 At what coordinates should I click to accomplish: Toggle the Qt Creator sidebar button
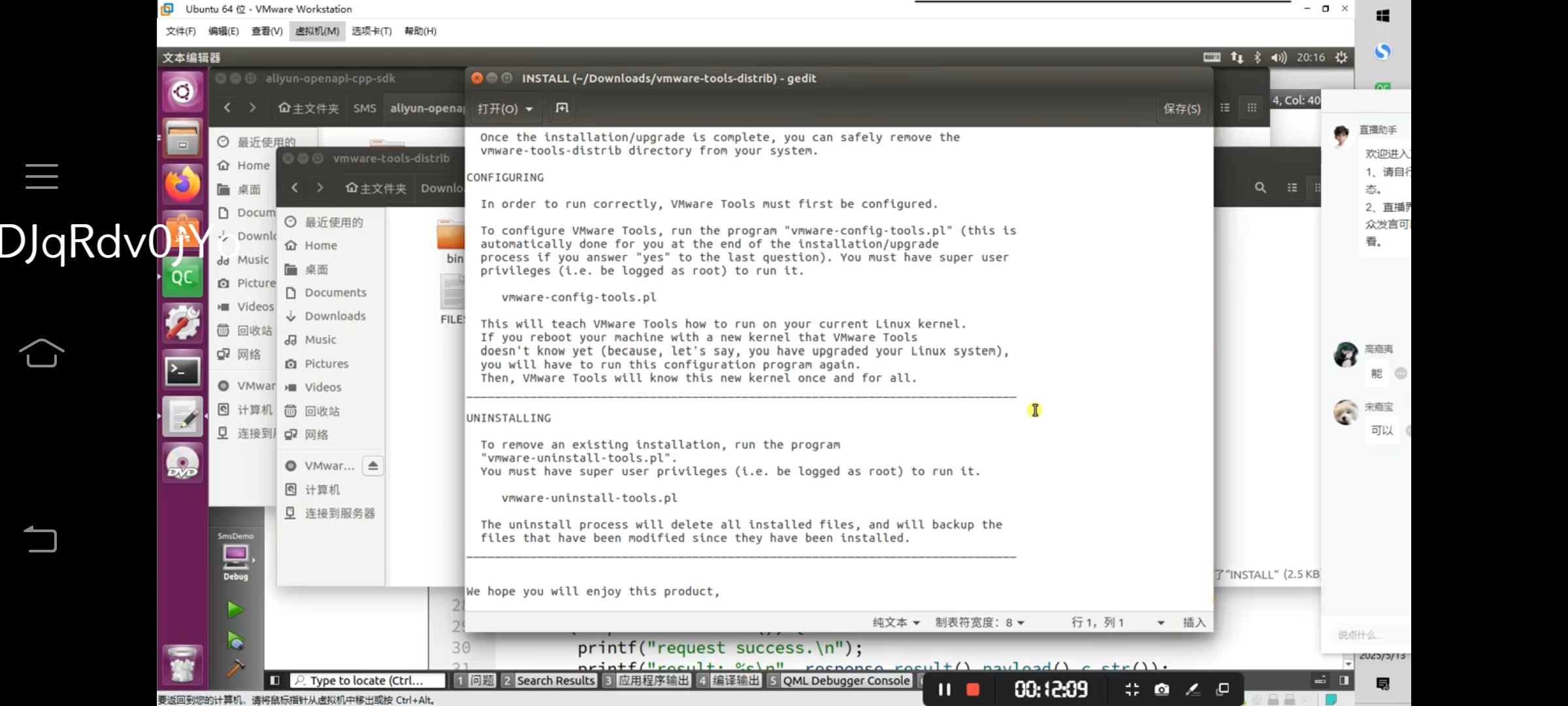pyautogui.click(x=275, y=681)
